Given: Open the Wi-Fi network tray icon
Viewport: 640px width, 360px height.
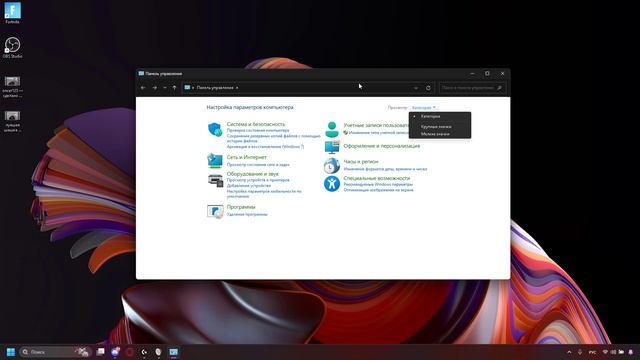Looking at the screenshot, I should (x=605, y=352).
